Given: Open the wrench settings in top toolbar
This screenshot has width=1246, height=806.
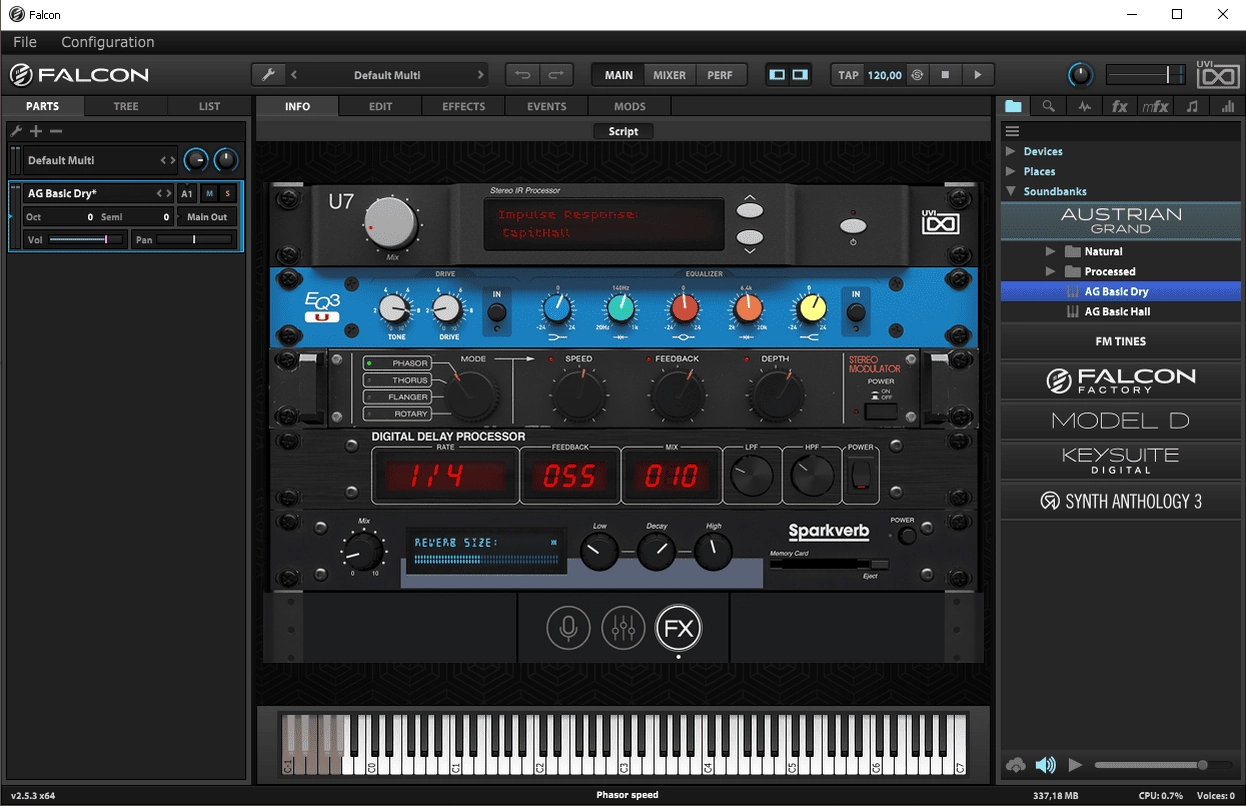Looking at the screenshot, I should 268,75.
